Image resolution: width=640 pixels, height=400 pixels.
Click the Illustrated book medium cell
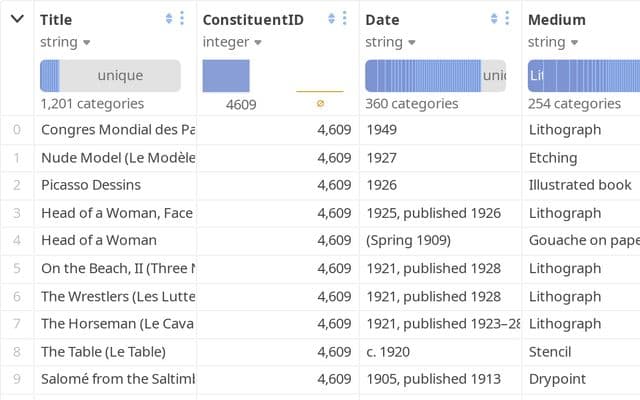(580, 185)
